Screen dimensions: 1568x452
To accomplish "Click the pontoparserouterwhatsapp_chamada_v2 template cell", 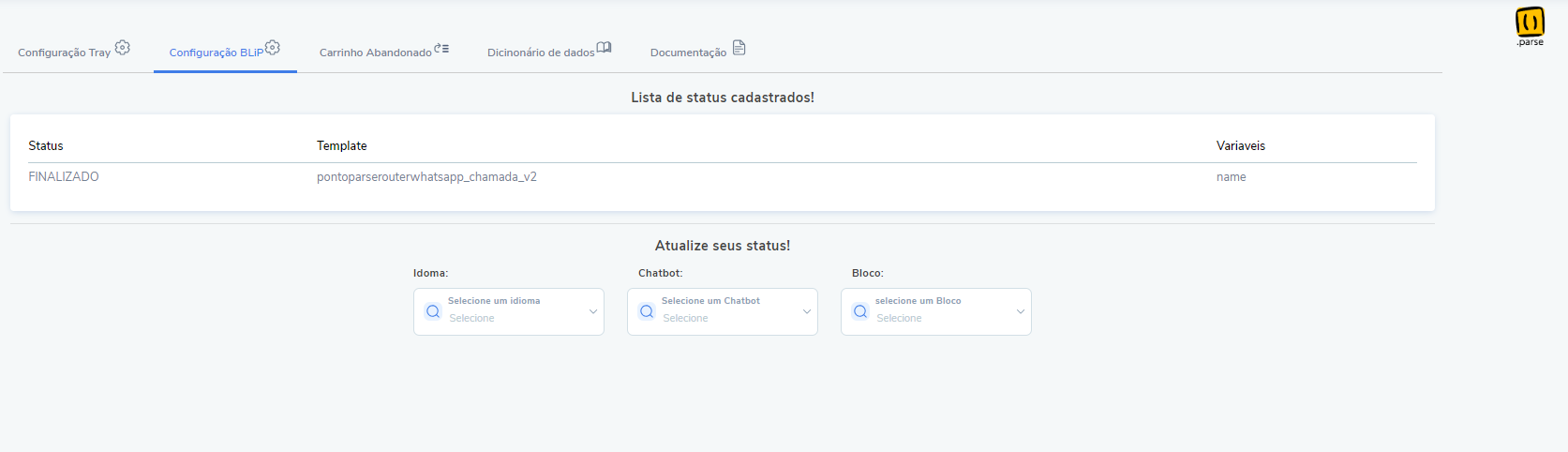I will click(x=426, y=176).
